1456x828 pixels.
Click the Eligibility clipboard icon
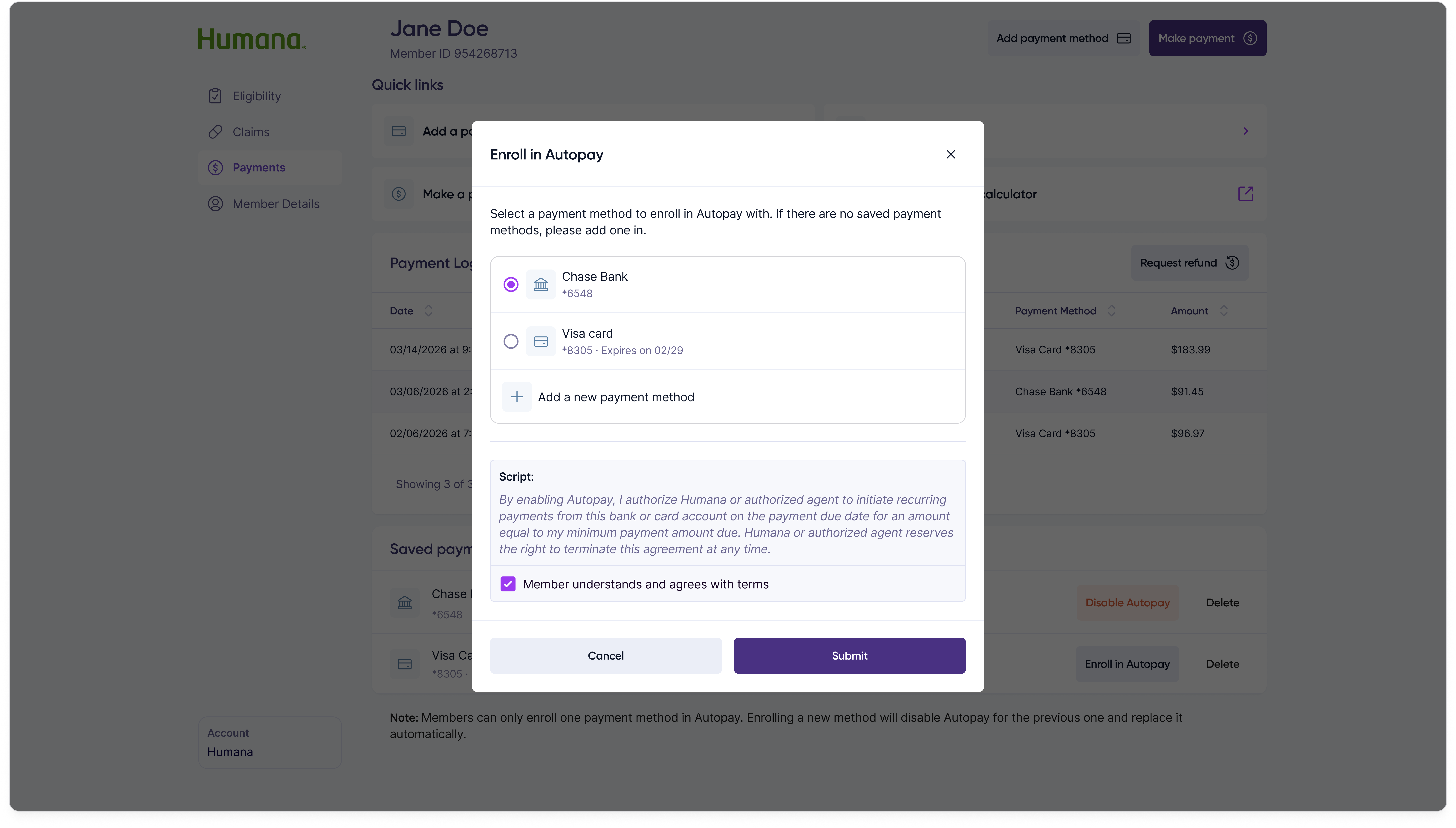215,95
